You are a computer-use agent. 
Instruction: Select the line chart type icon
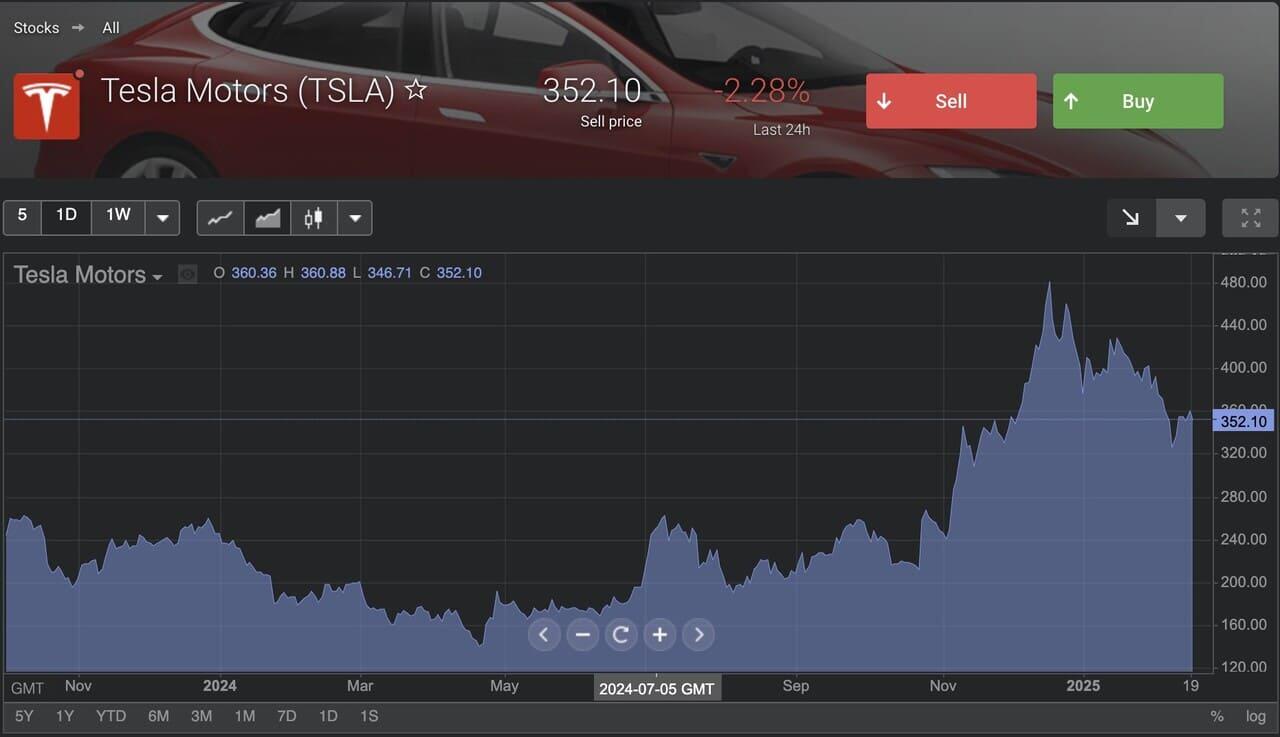(x=220, y=217)
